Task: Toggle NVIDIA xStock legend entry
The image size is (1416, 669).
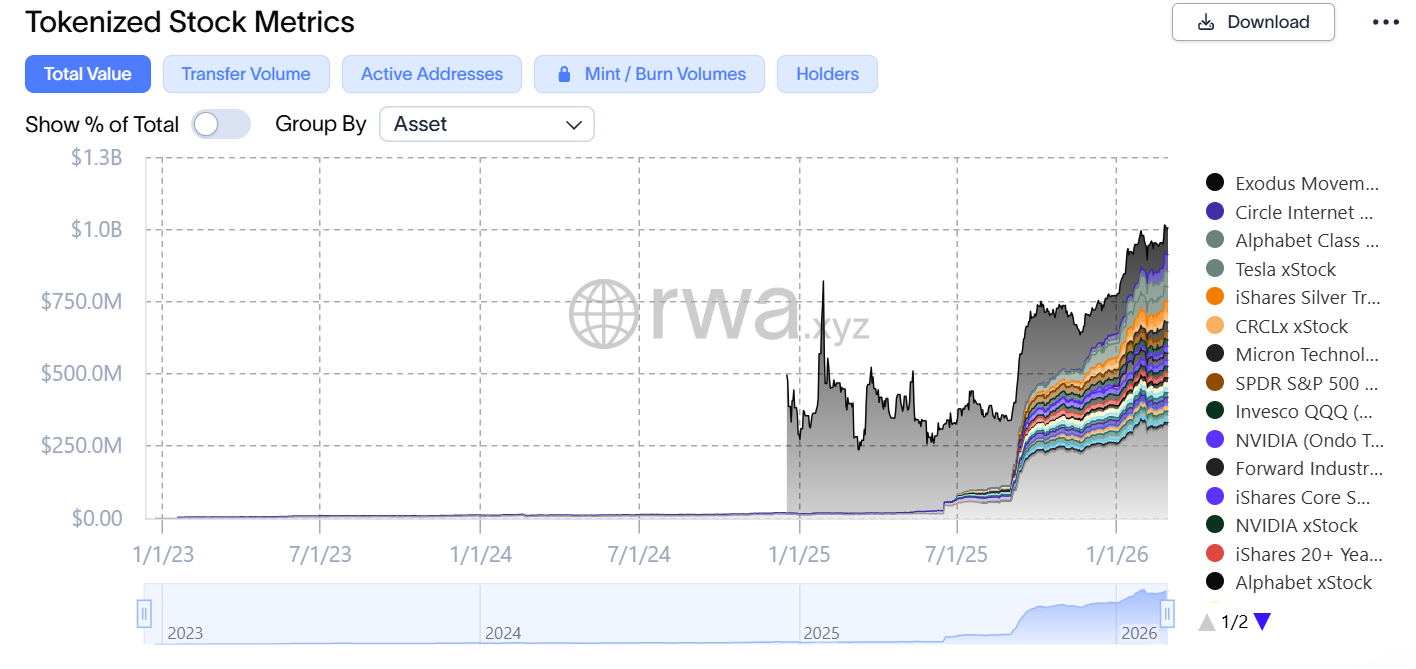Action: click(1296, 526)
